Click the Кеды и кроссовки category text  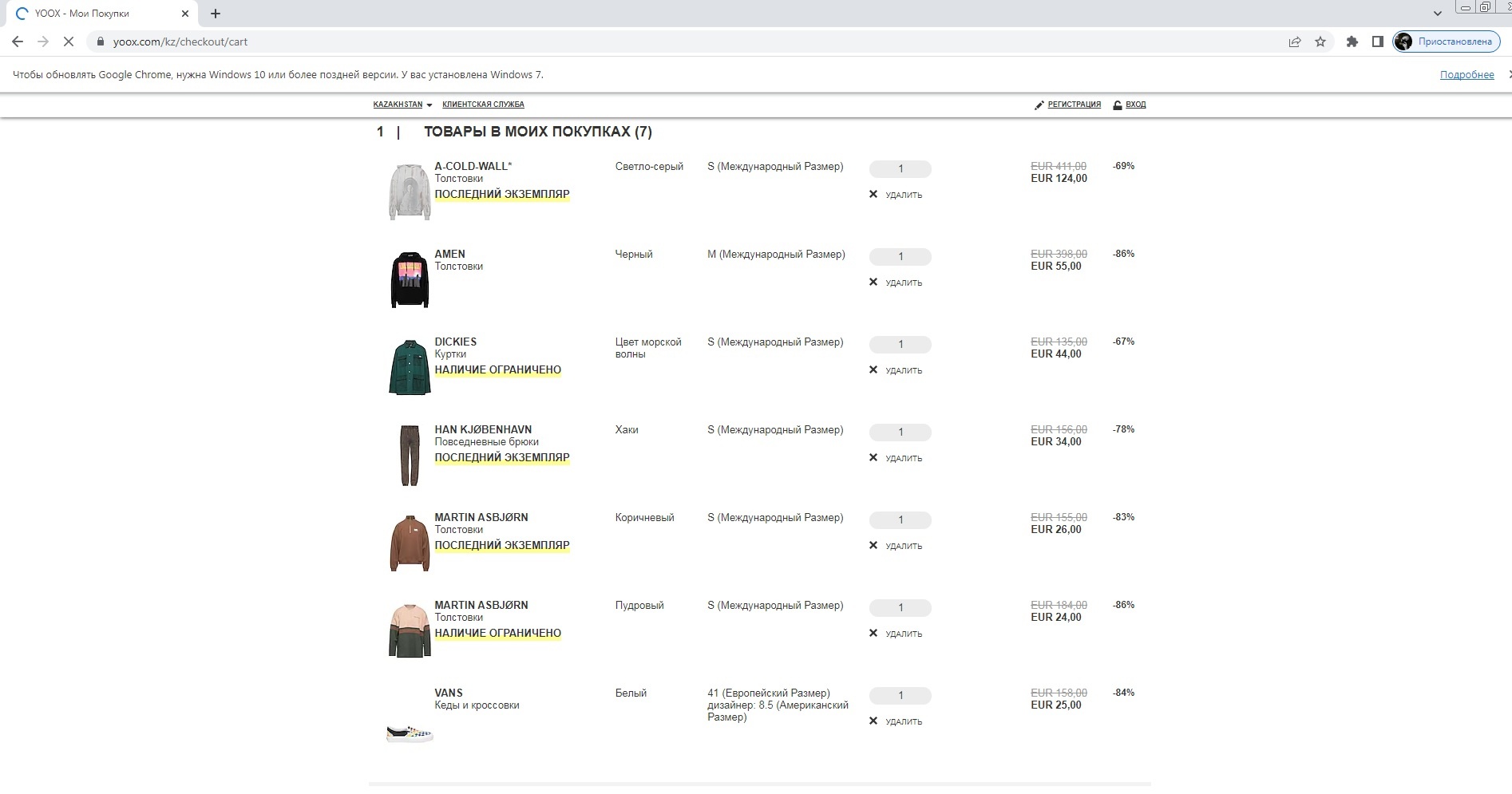click(x=477, y=705)
